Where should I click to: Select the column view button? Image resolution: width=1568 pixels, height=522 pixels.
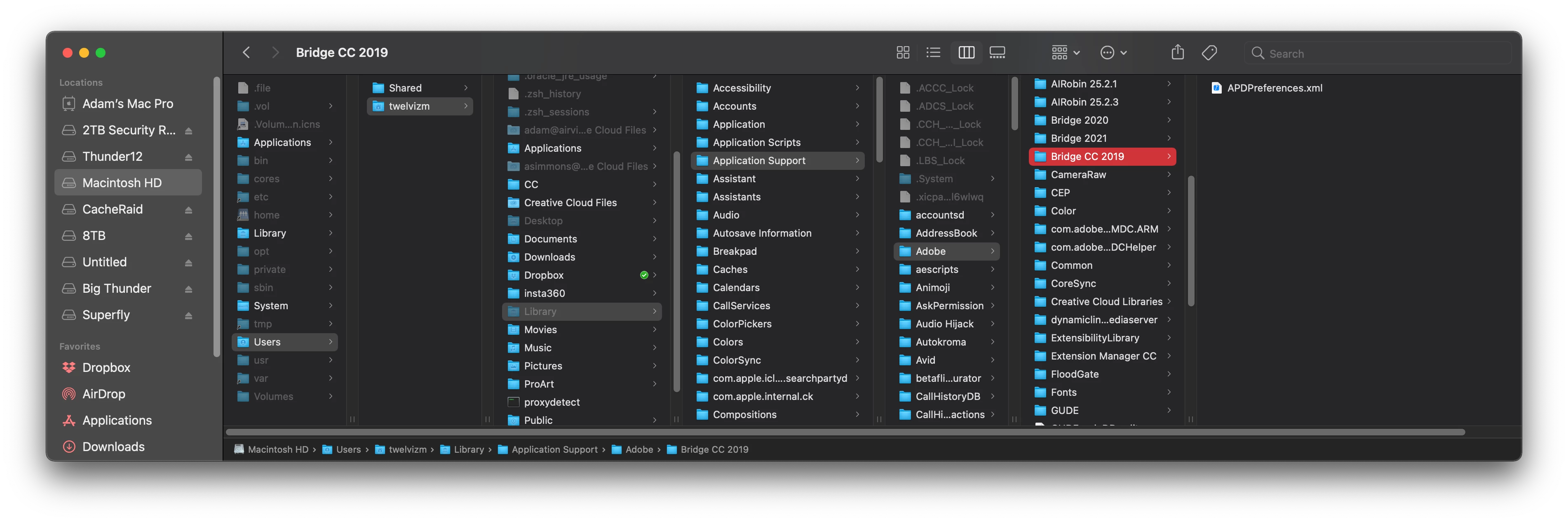(966, 53)
